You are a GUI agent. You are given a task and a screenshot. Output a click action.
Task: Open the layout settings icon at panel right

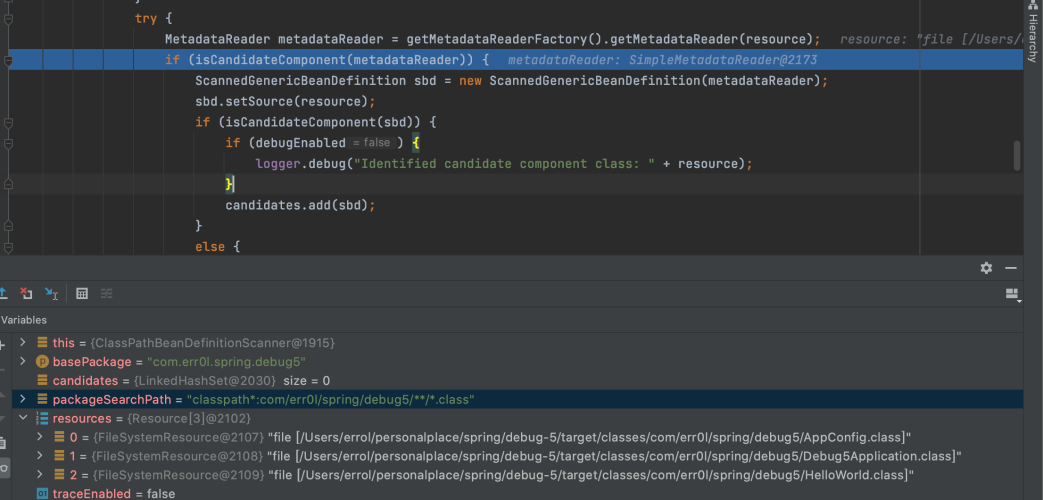(1011, 294)
